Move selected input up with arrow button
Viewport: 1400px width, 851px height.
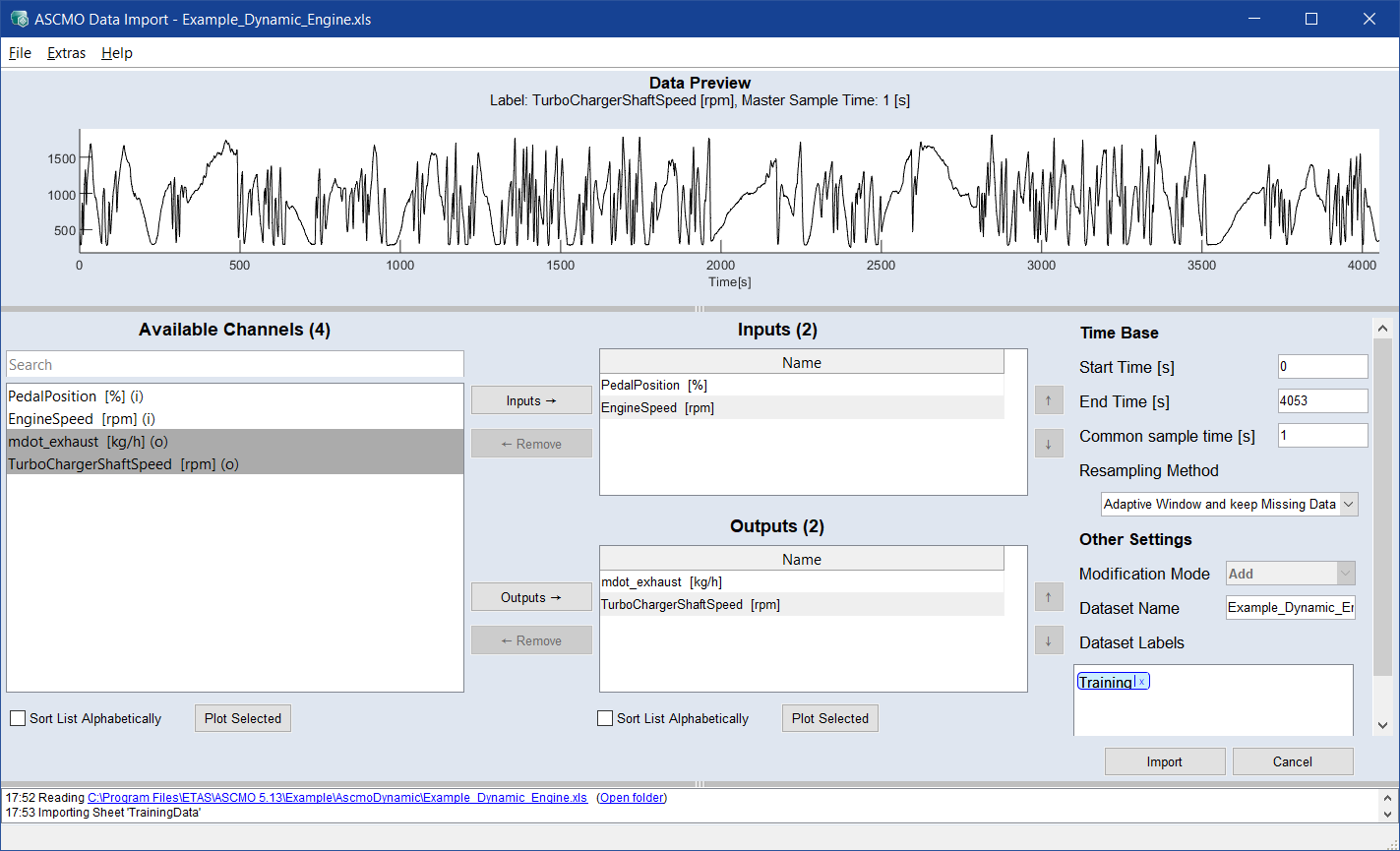click(x=1048, y=400)
